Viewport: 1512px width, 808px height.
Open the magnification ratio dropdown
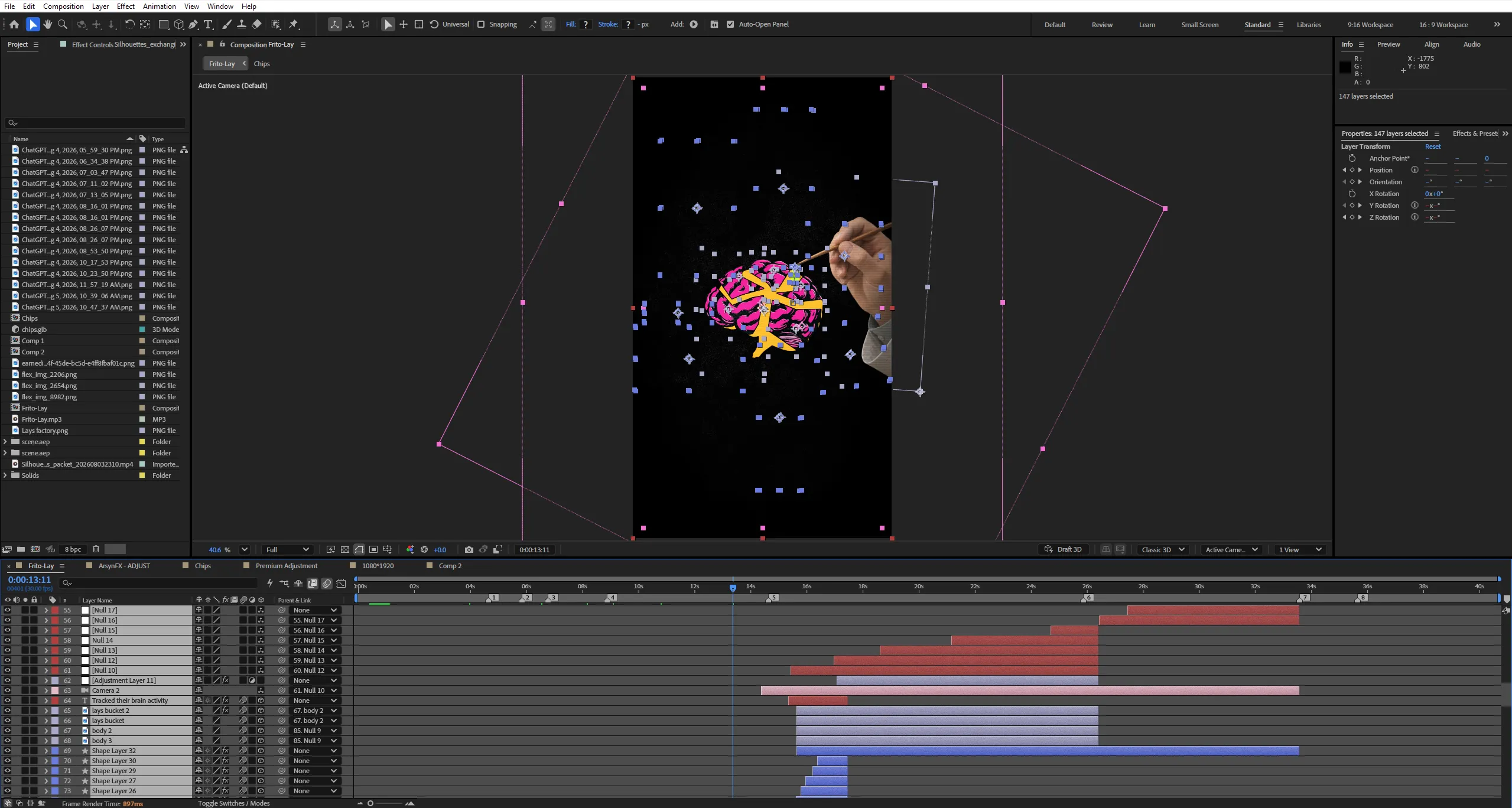coord(244,549)
